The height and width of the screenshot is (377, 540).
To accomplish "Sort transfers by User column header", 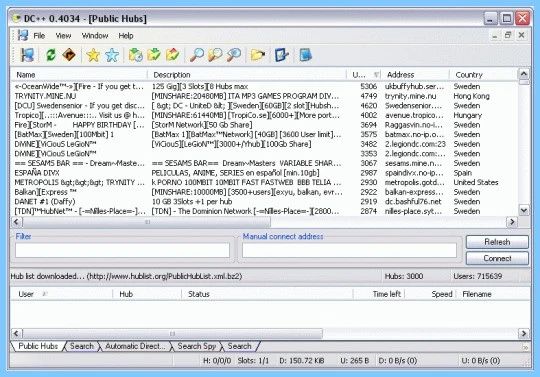I will tap(62, 294).
